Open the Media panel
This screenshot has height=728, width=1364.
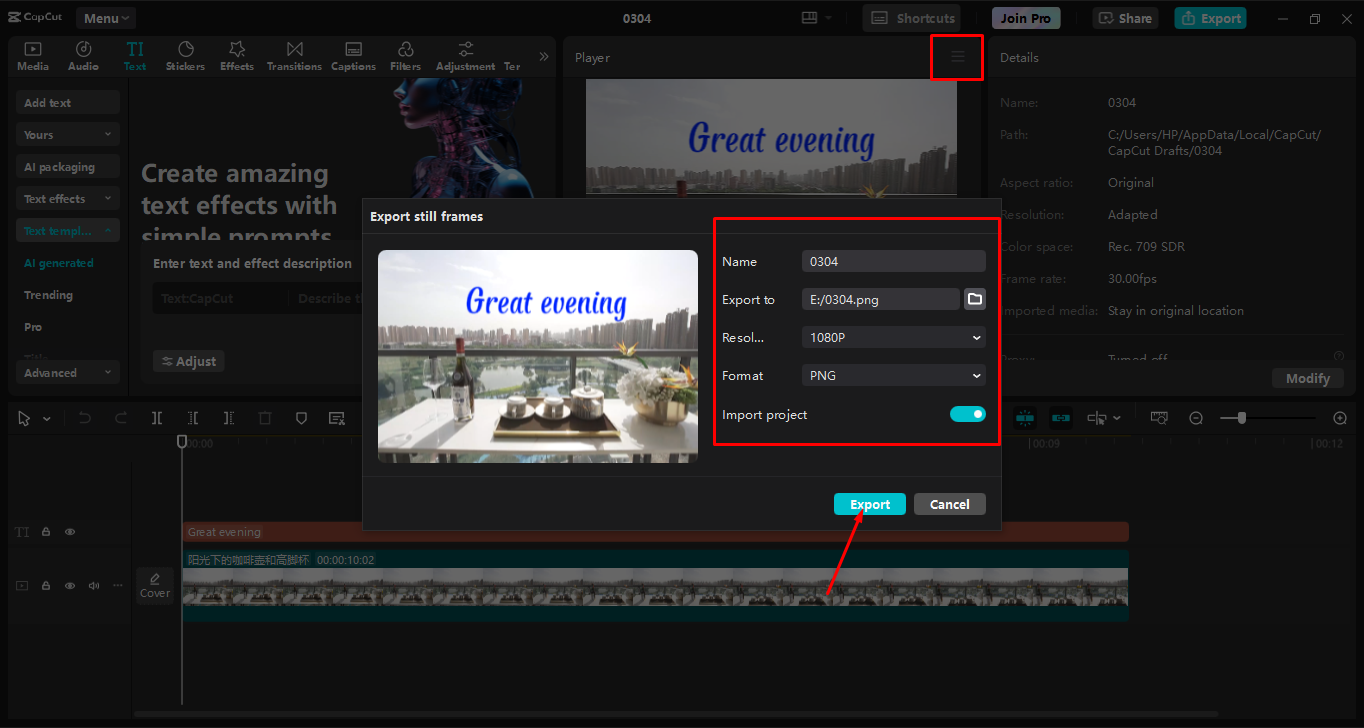point(33,55)
